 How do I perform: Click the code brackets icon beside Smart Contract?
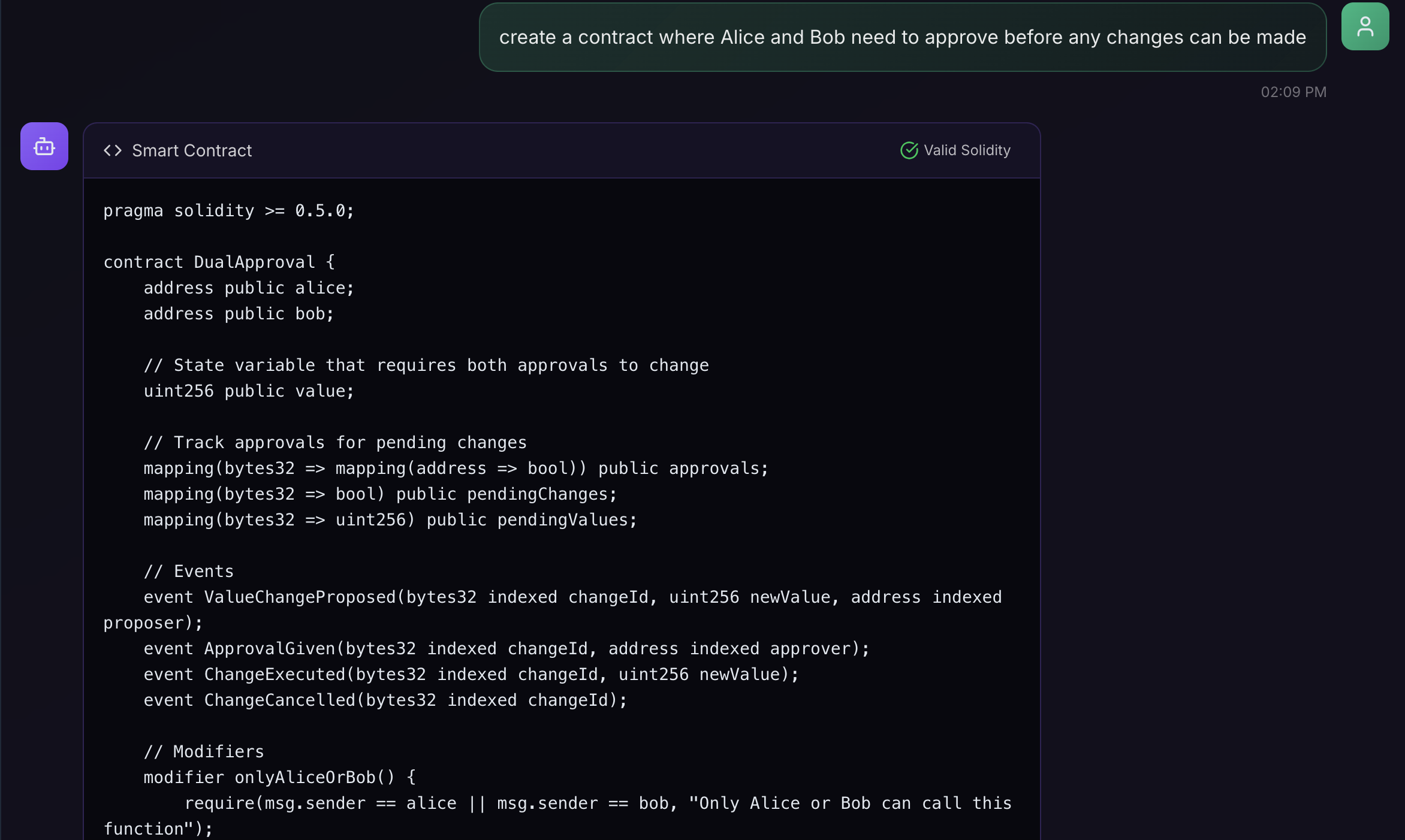tap(113, 150)
